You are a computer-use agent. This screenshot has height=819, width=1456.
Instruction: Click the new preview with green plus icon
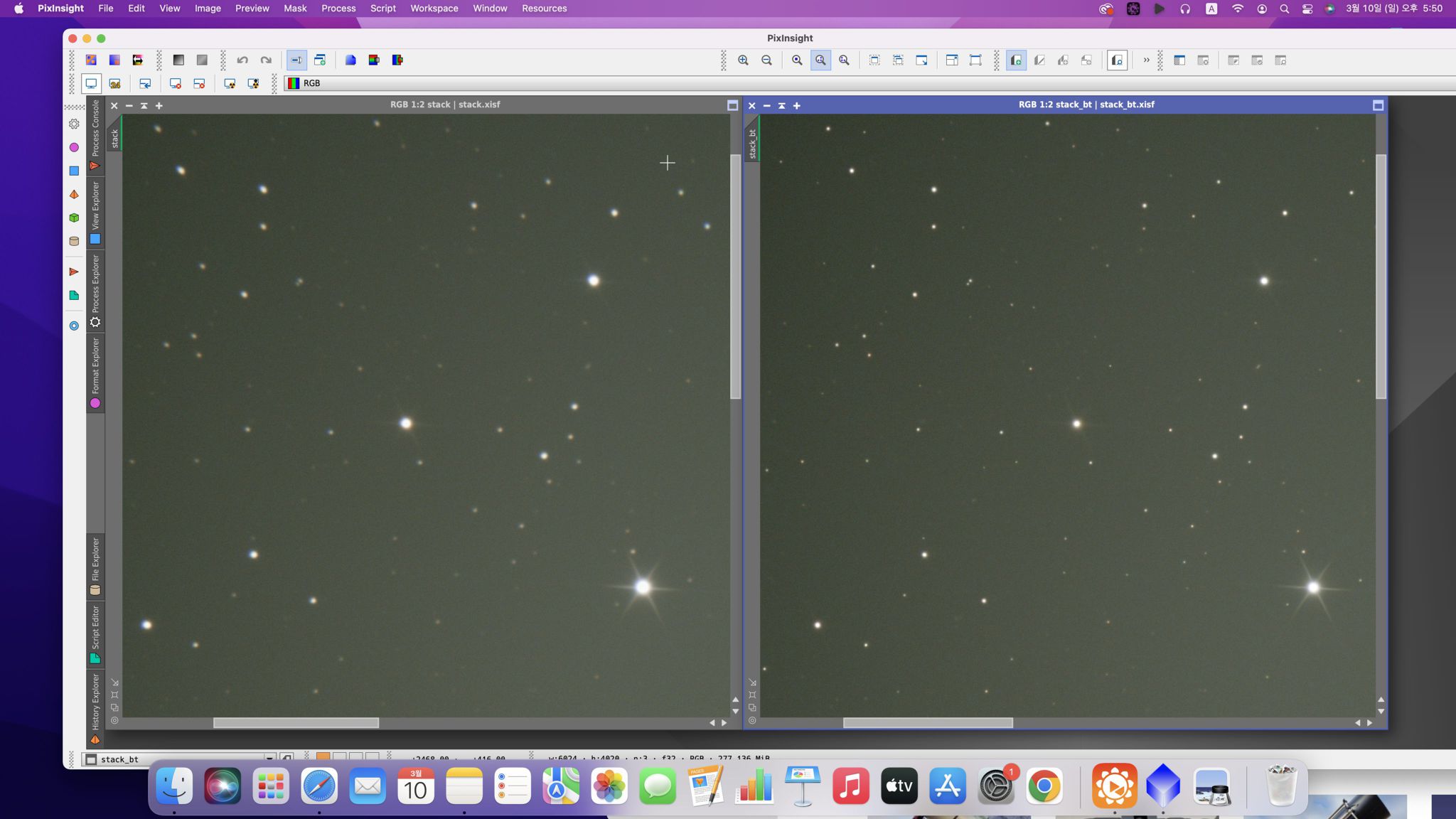click(x=1016, y=60)
